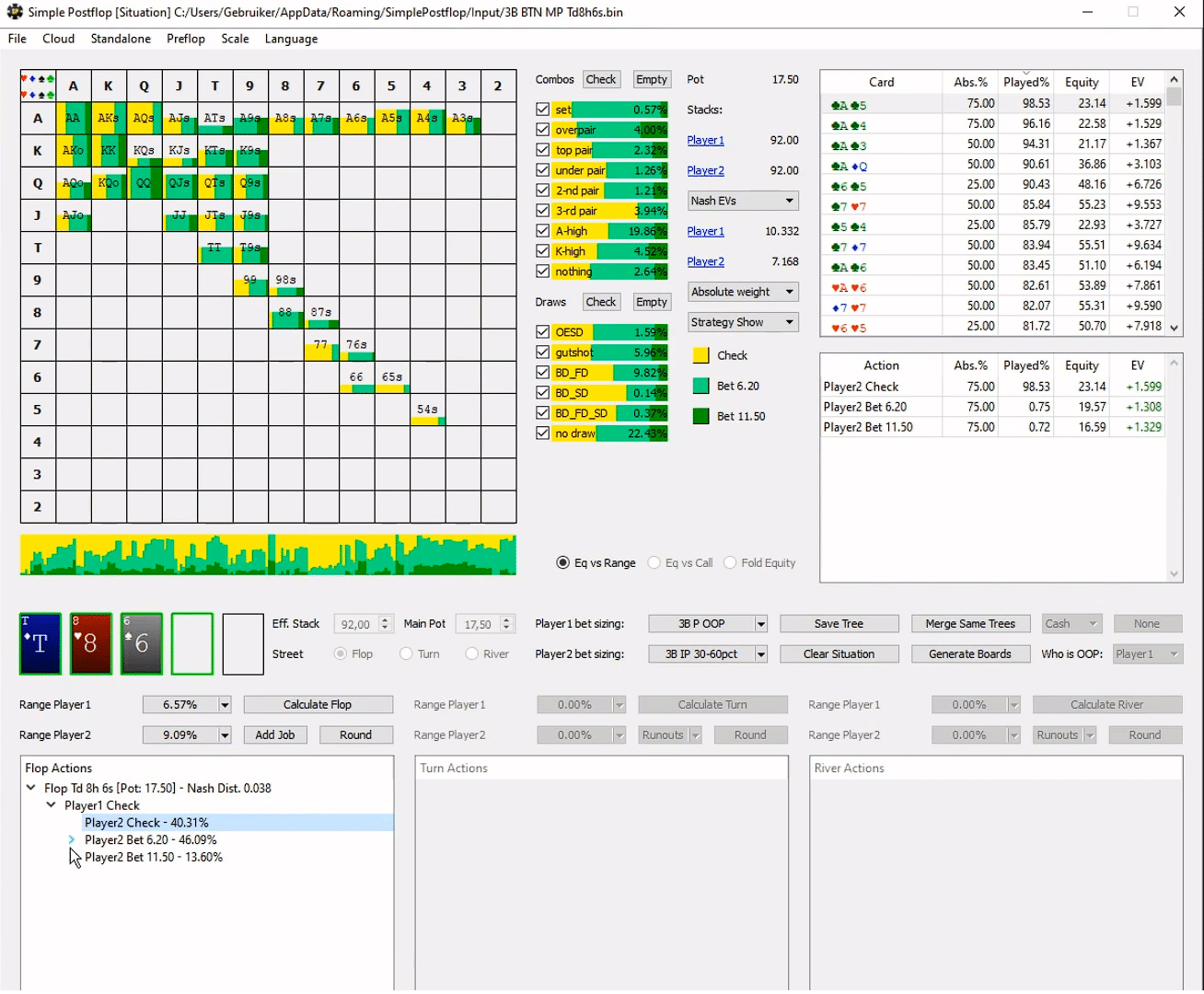Select the QQ cell in hand matrix
Screen dimensions: 1204x994
coord(144,183)
